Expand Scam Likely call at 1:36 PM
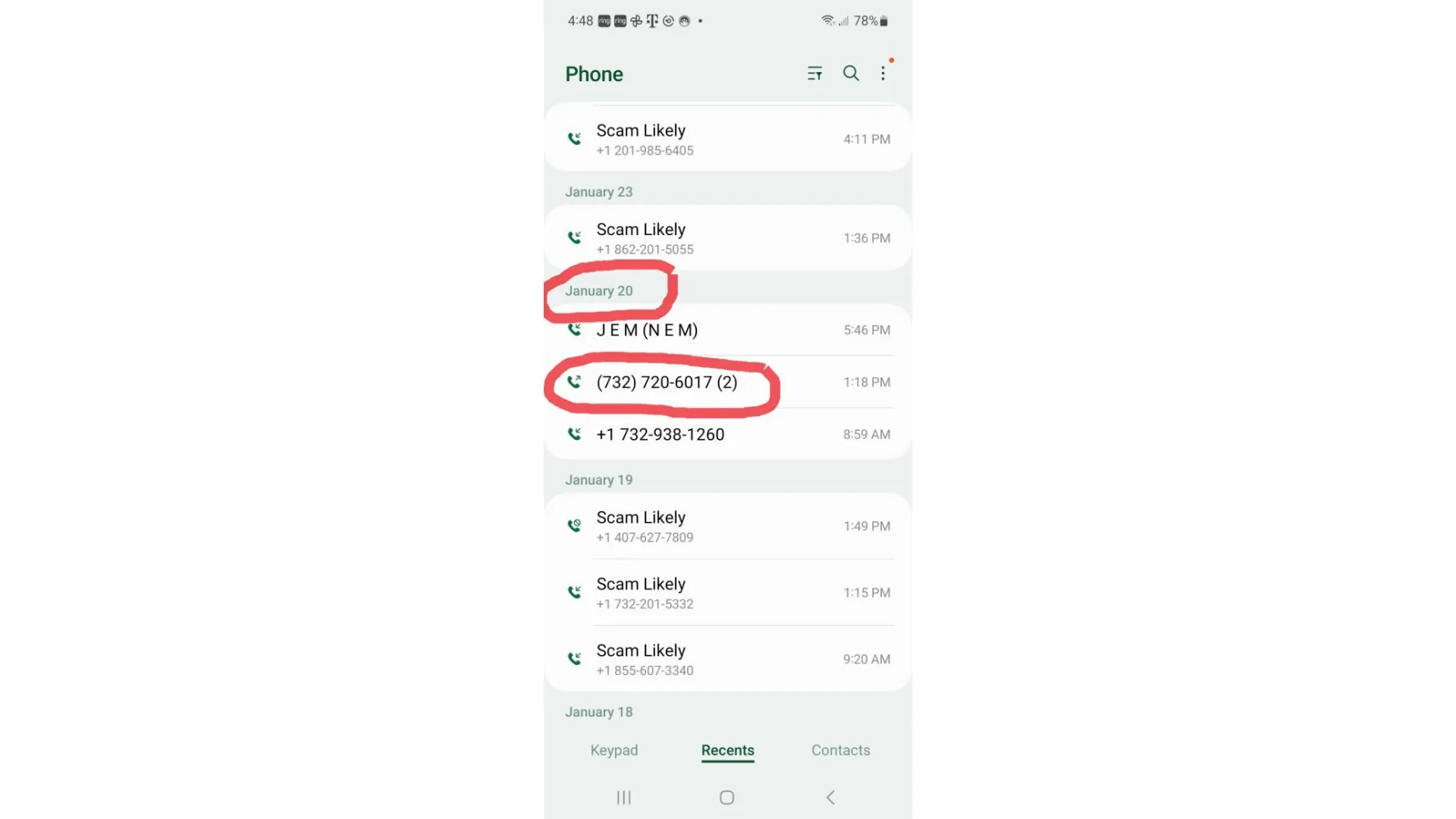 (728, 238)
